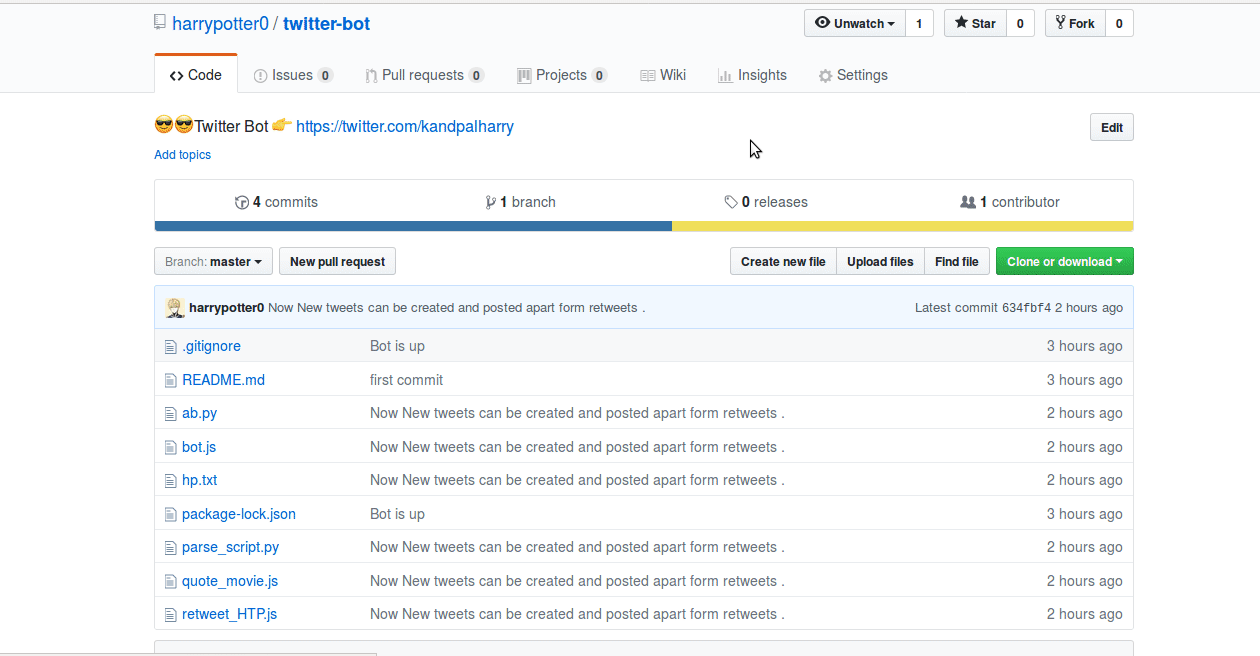Click the commits history clock icon
The image size is (1260, 656).
click(x=242, y=202)
